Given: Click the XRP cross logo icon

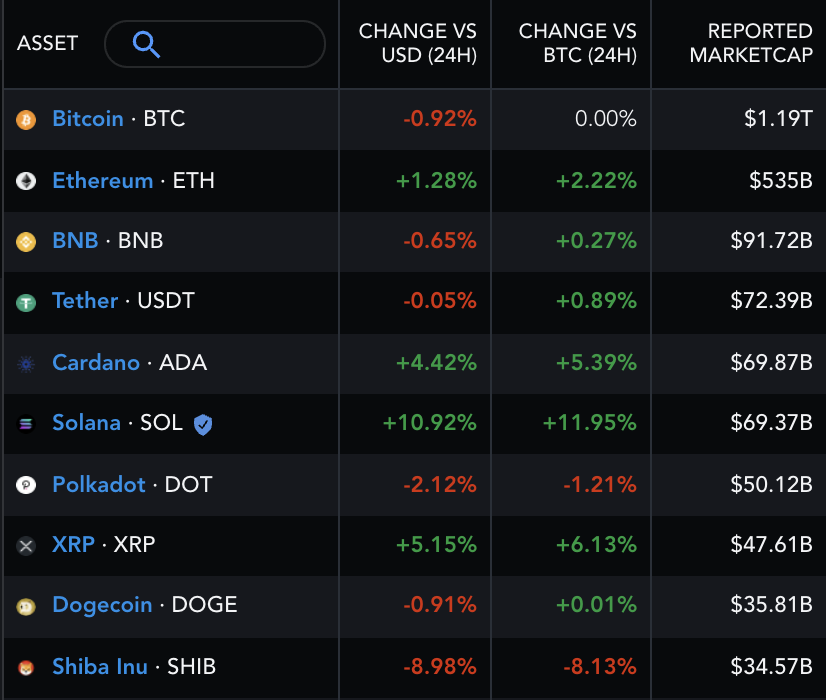Looking at the screenshot, I should 26,546.
